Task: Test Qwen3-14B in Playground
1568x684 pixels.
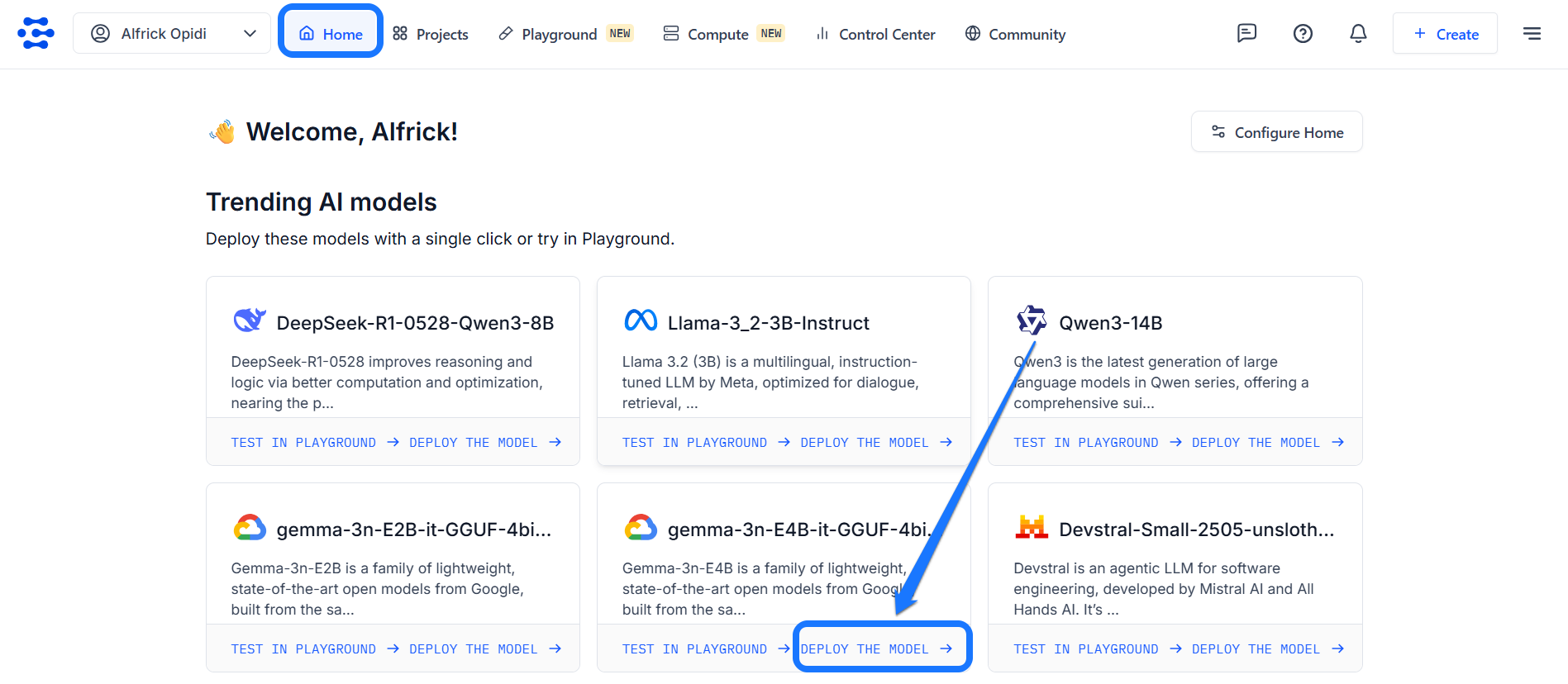Action: tap(1098, 443)
